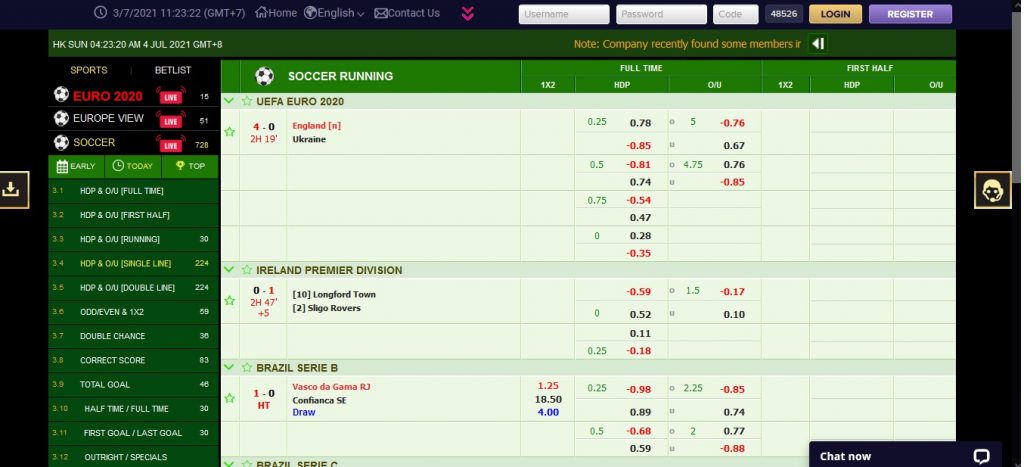Open the Chat now speech bubble icon
Screen dimensions: 1024x467
[x=981, y=456]
